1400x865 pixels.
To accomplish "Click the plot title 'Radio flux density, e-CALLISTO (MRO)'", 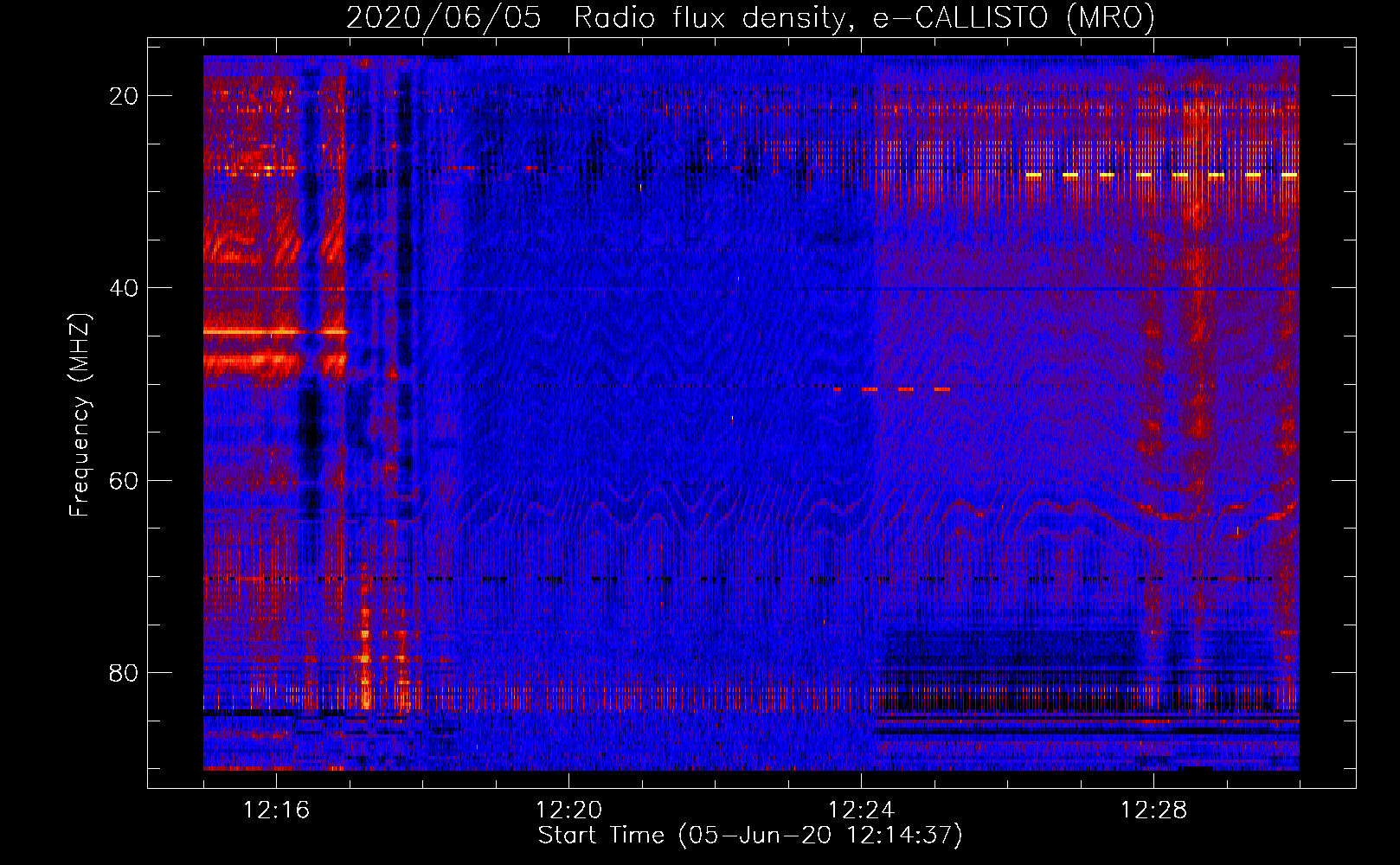I will click(864, 17).
